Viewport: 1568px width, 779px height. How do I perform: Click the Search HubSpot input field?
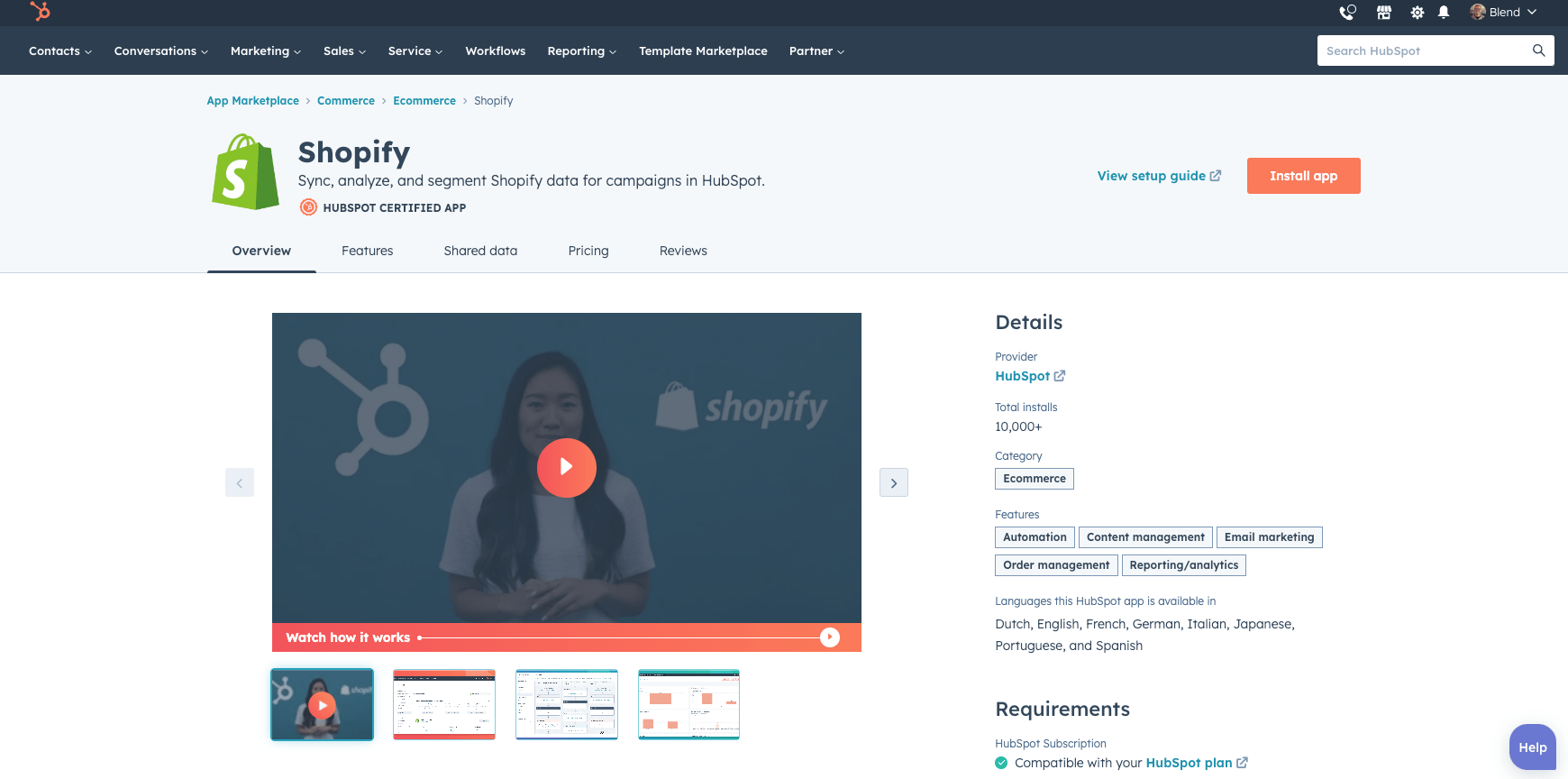[1424, 50]
